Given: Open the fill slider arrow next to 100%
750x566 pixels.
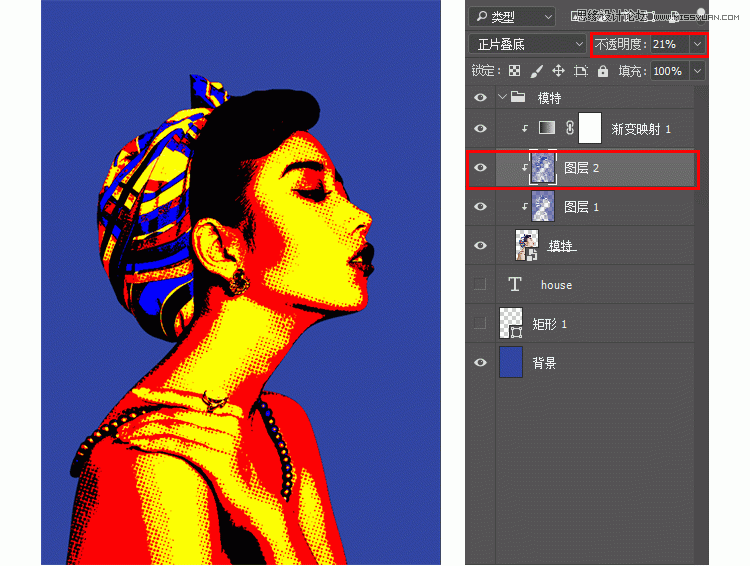Looking at the screenshot, I should coord(697,71).
